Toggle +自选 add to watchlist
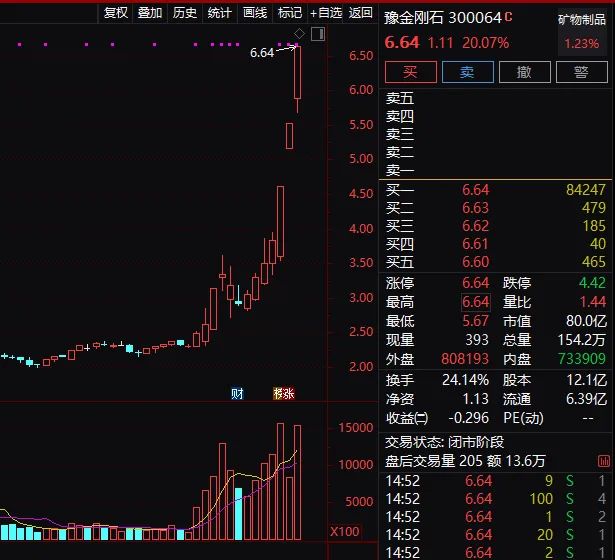 tap(326, 13)
